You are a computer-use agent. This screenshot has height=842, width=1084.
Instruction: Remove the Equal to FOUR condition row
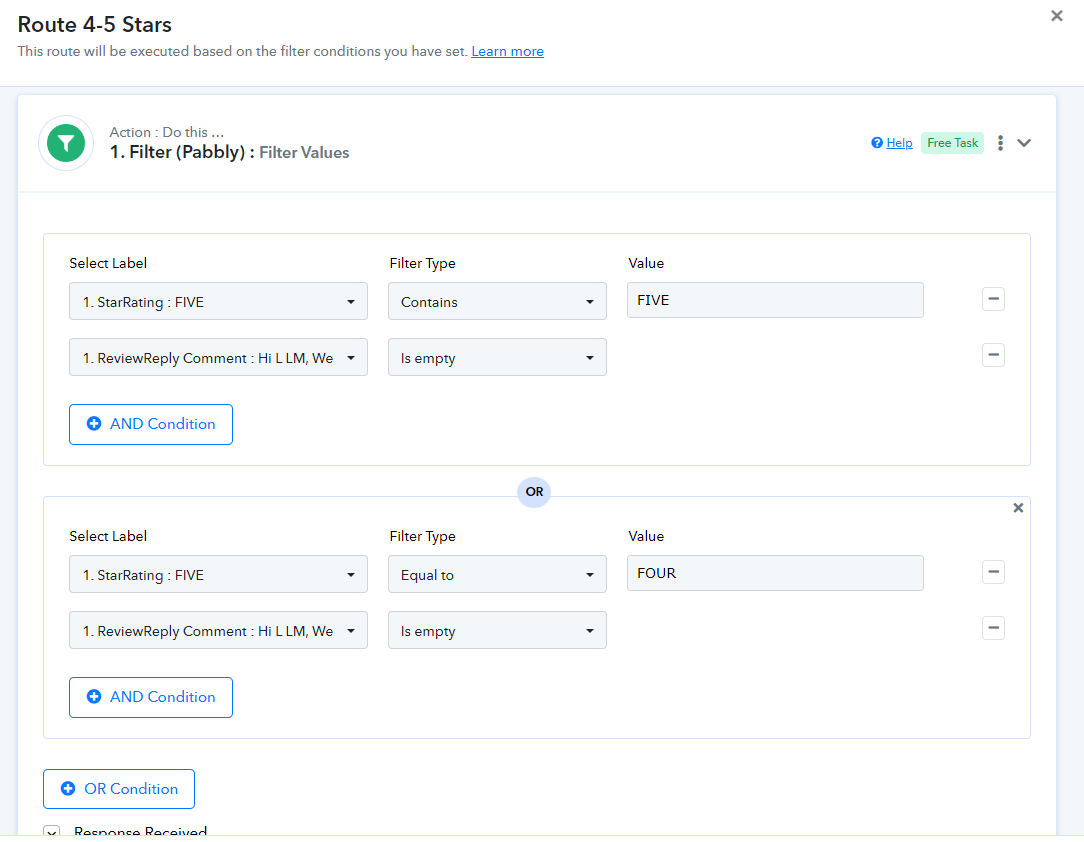pos(993,572)
